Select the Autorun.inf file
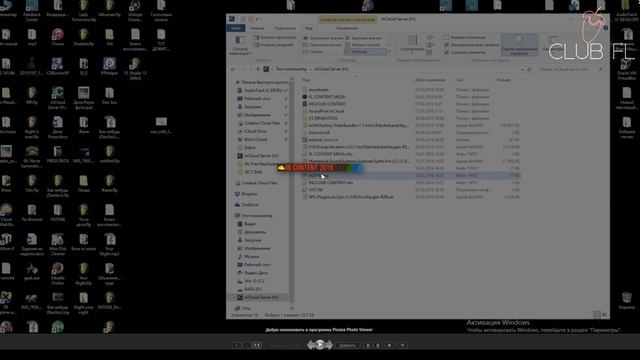The image size is (640, 360). [x=319, y=132]
